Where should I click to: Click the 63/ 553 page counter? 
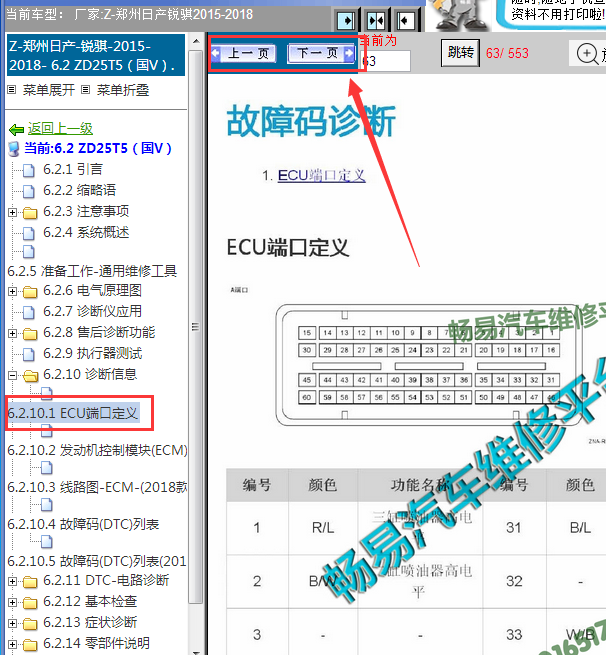pos(507,53)
